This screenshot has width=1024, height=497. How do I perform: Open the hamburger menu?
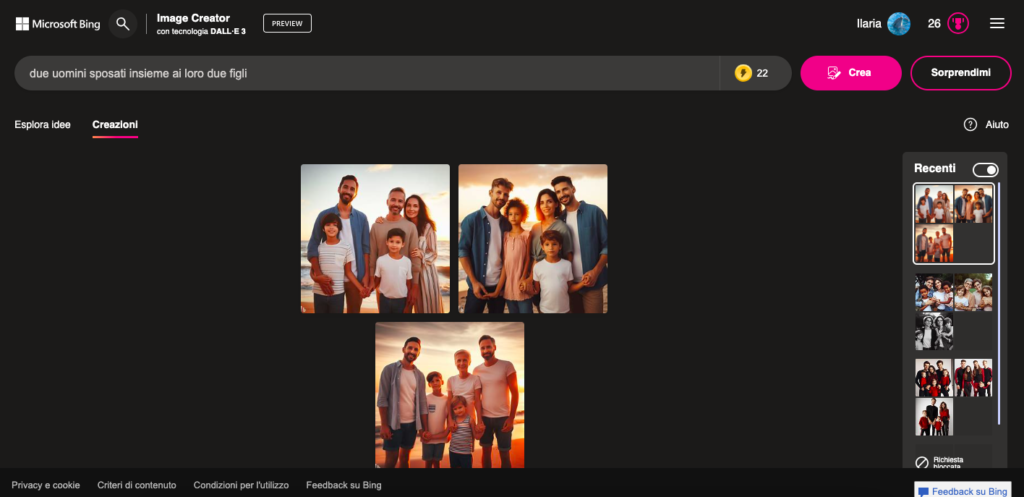pyautogui.click(x=997, y=24)
